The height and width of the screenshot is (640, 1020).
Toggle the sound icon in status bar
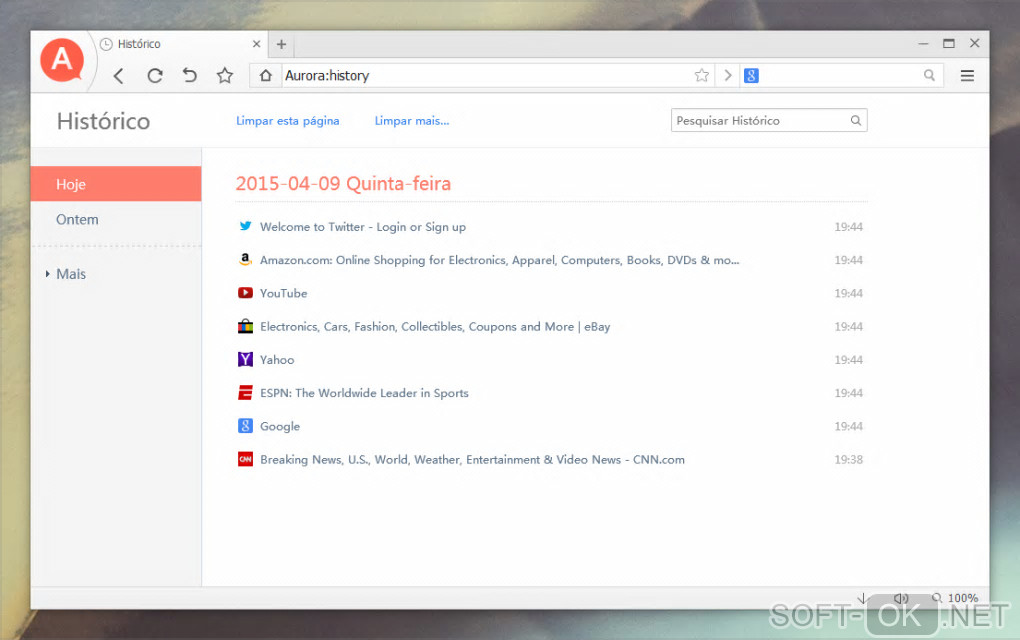[901, 598]
